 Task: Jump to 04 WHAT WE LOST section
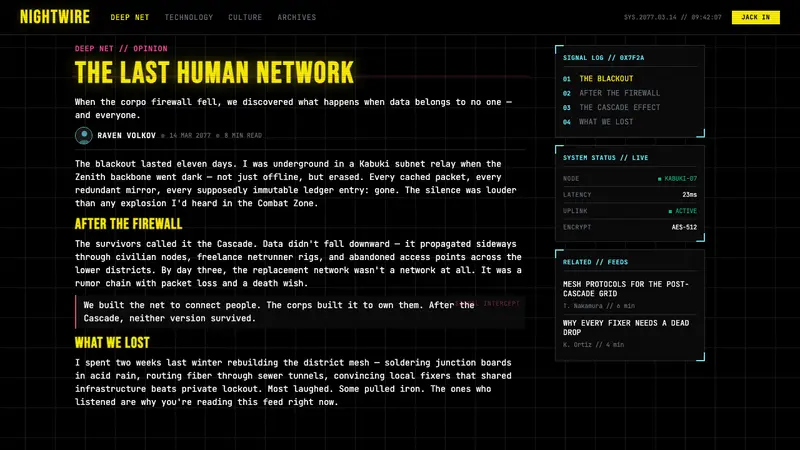pyautogui.click(x=630, y=121)
